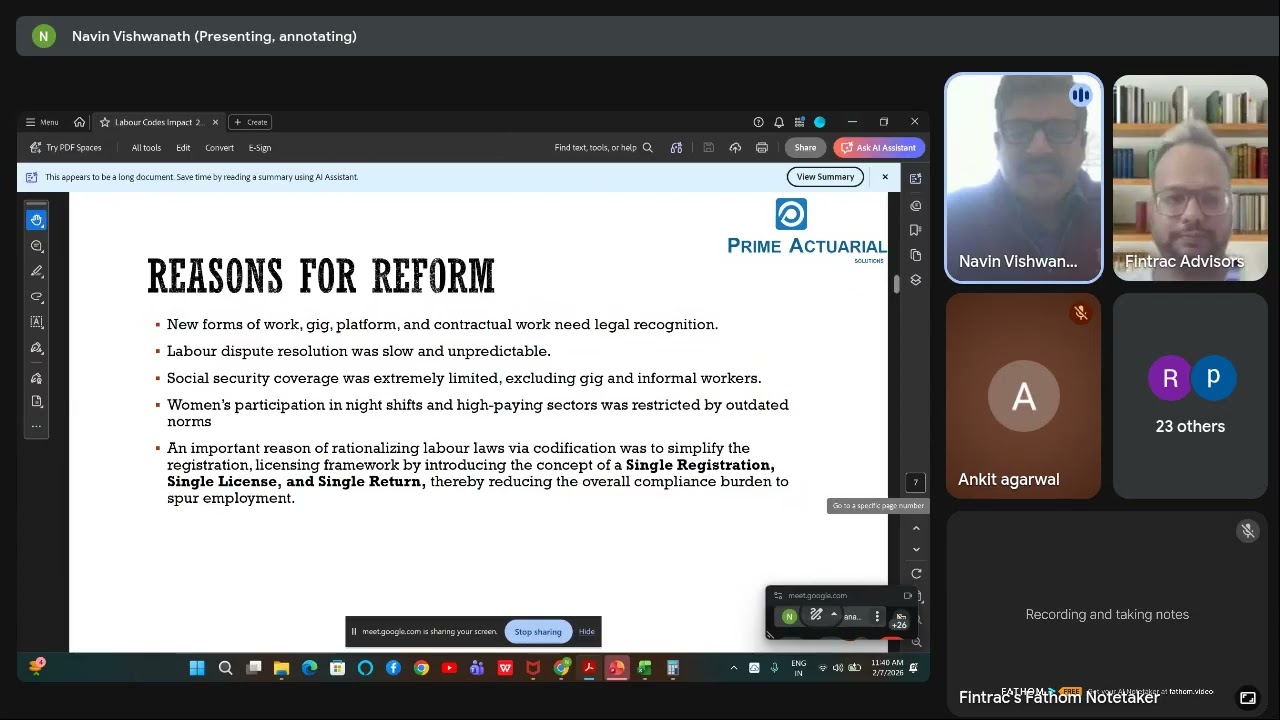Open the Convert menu item
The height and width of the screenshot is (720, 1280).
point(219,148)
